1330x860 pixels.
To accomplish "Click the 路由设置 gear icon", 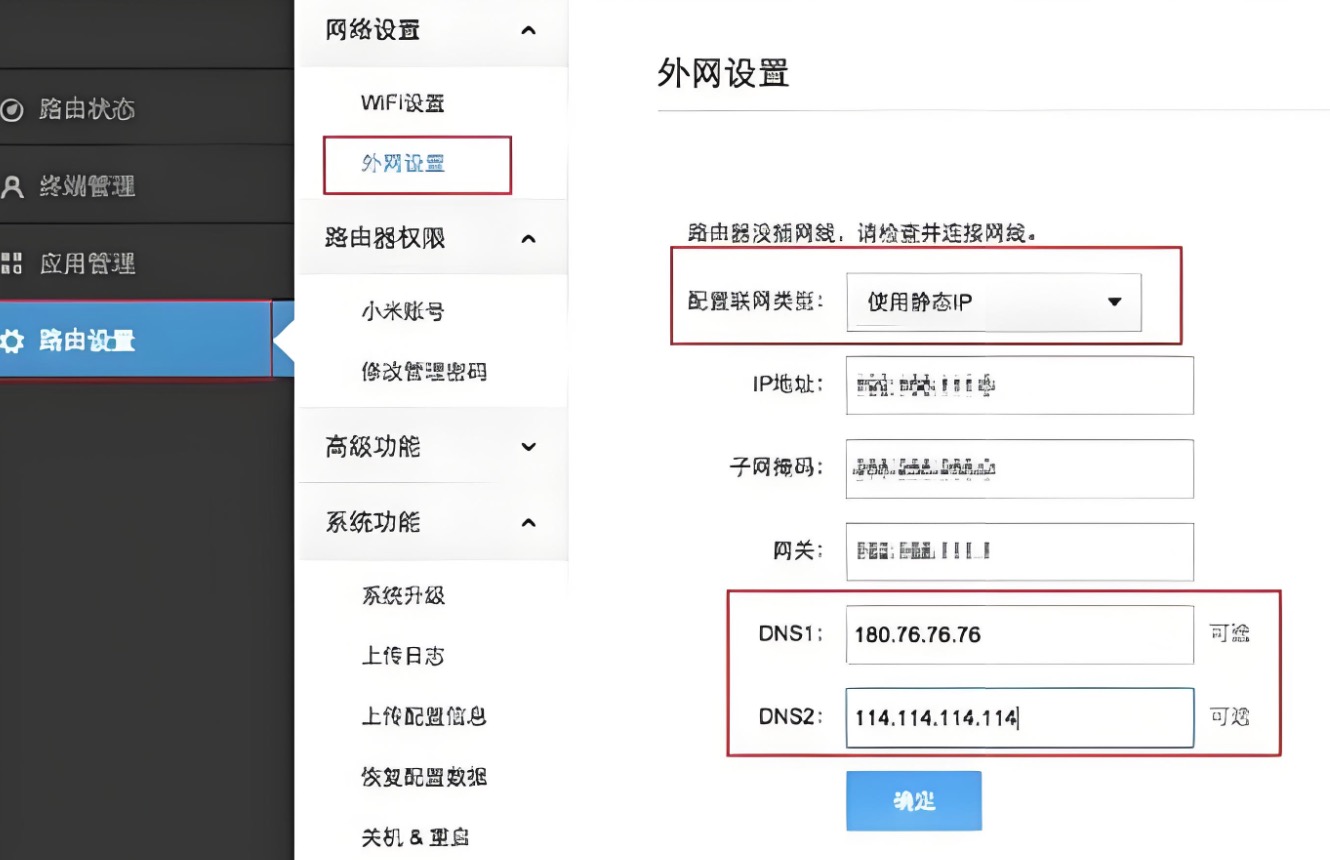I will pyautogui.click(x=11, y=341).
